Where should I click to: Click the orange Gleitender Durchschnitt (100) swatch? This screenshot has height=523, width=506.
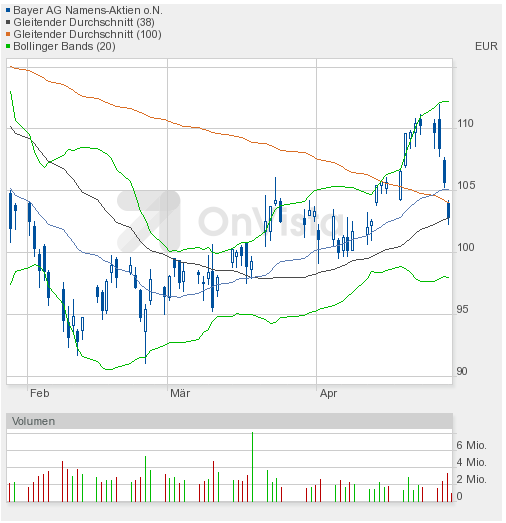coord(8,34)
